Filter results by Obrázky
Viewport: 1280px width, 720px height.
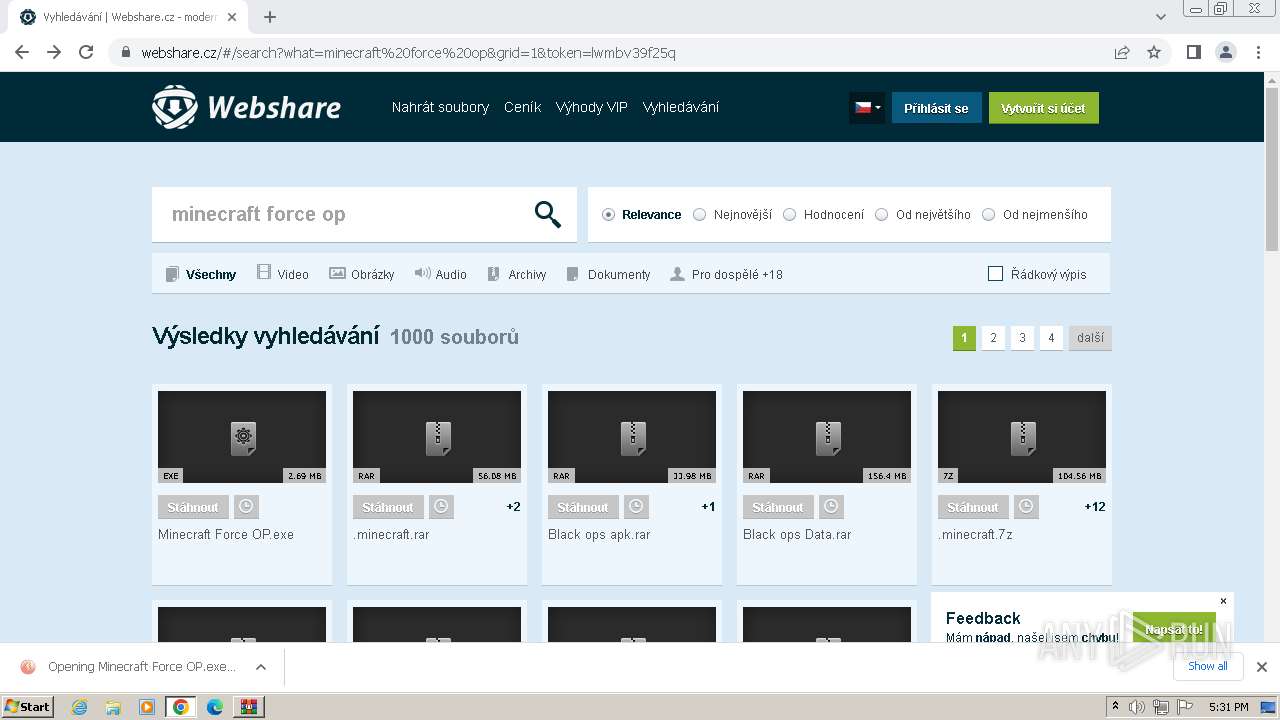click(362, 274)
